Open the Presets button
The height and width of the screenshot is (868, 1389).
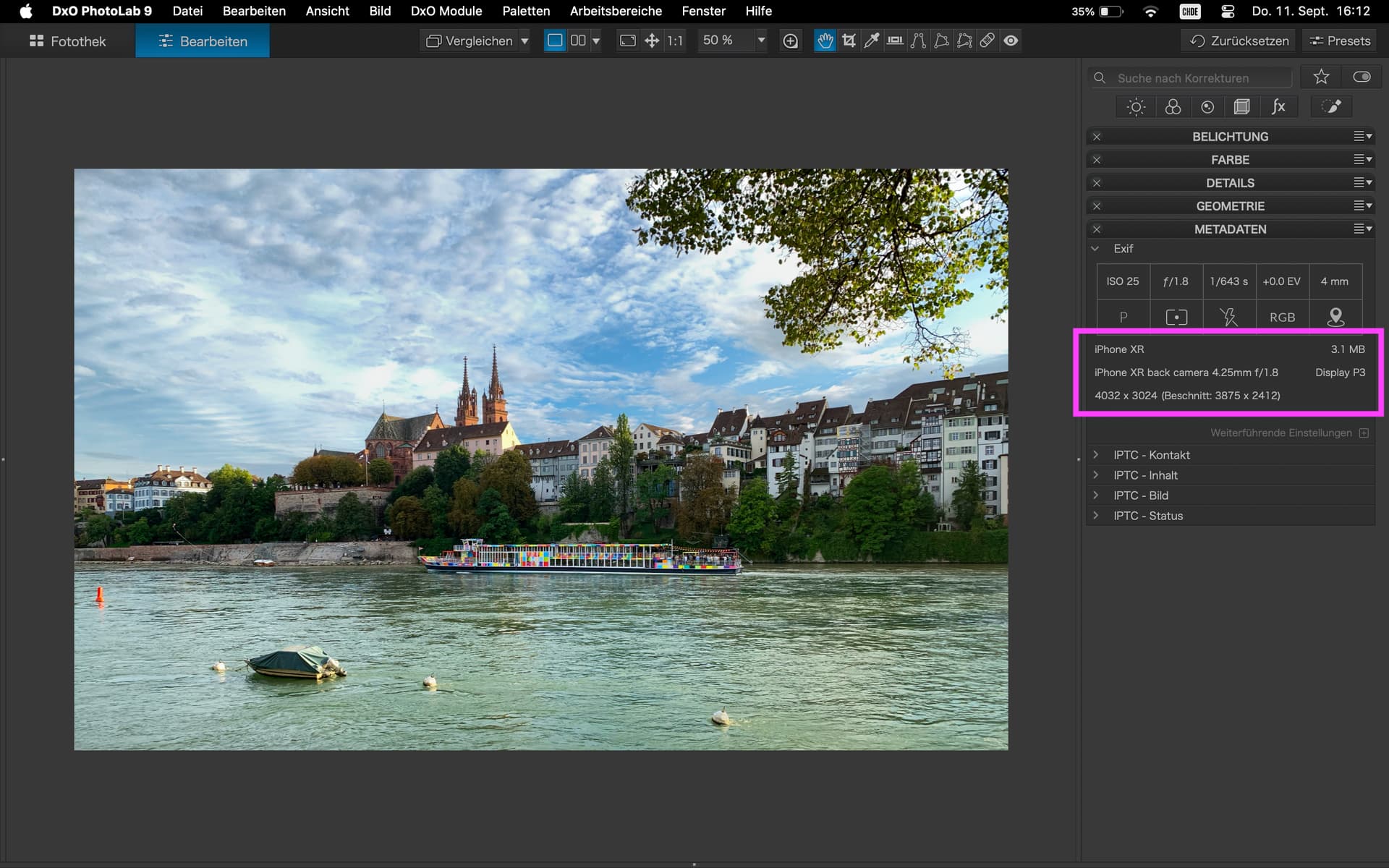pyautogui.click(x=1340, y=41)
